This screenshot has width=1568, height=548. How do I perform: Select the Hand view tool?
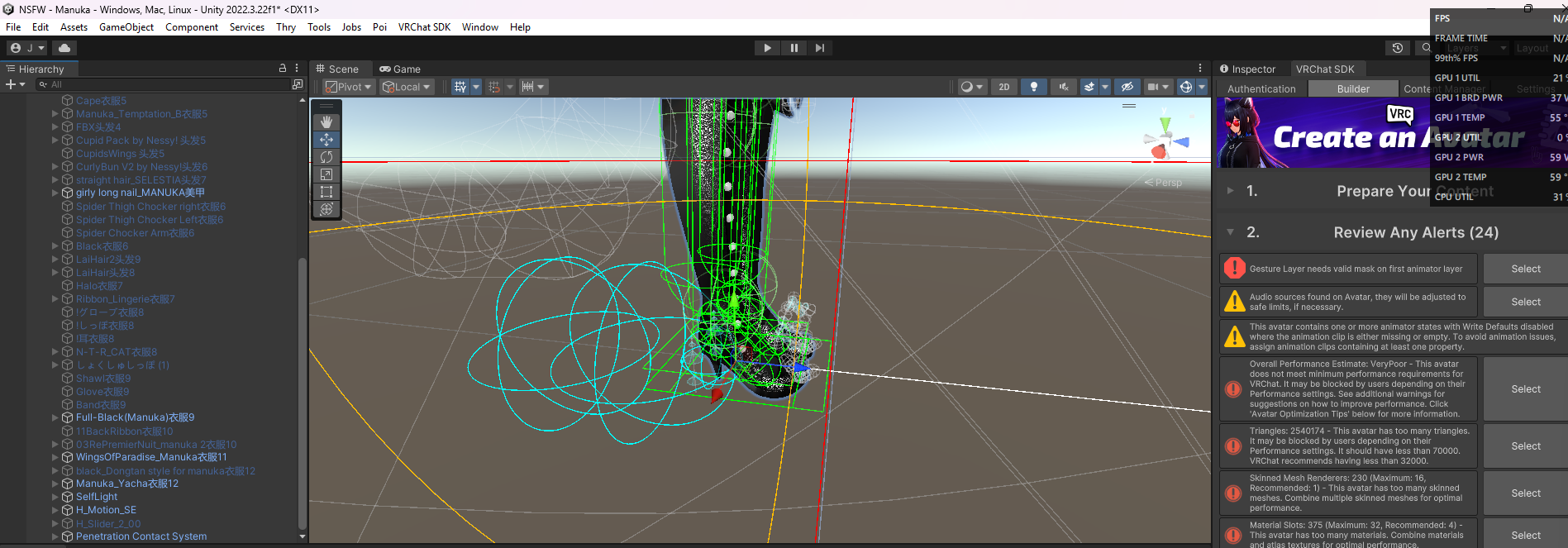(326, 122)
